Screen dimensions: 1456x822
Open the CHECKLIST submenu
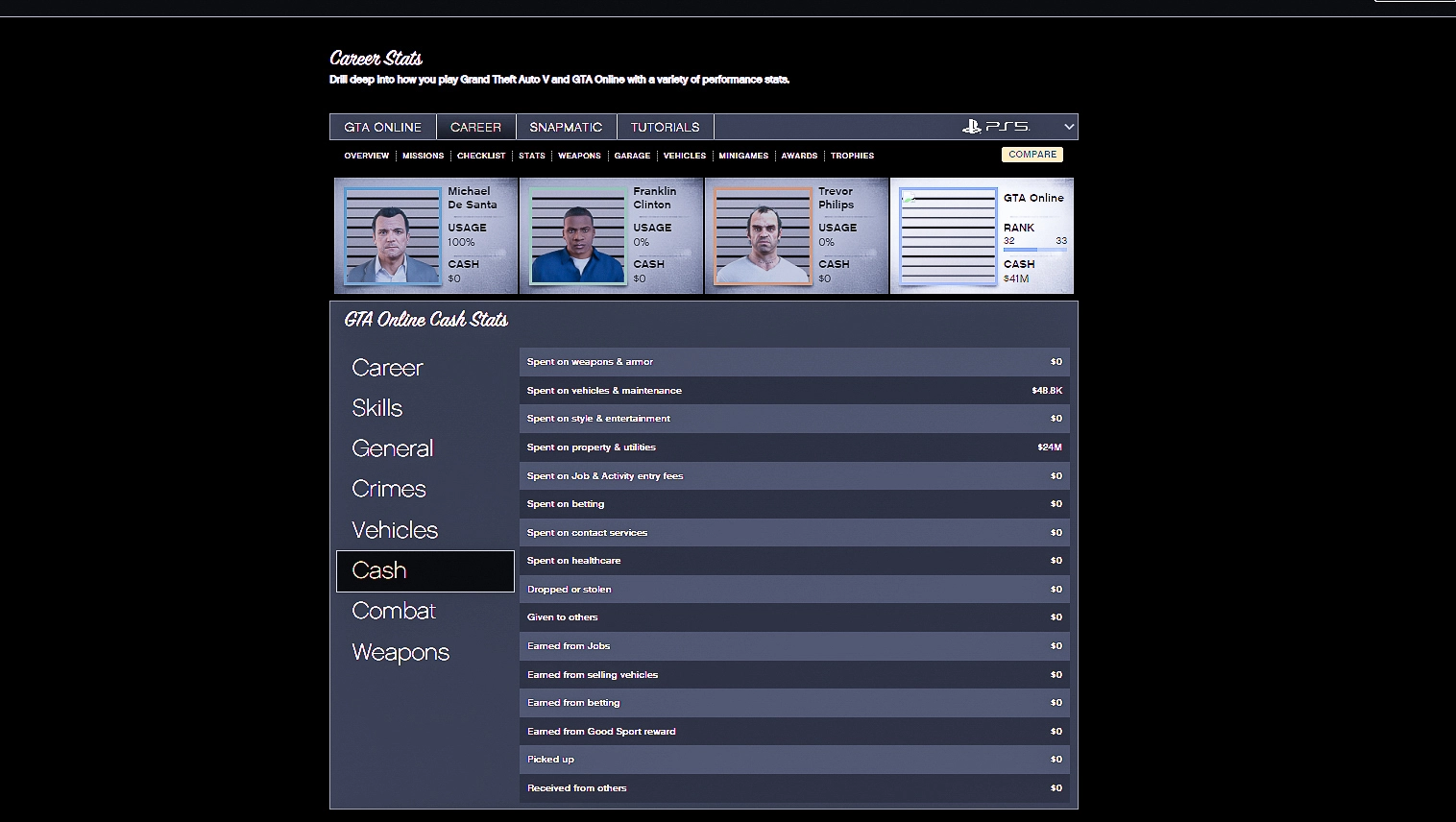click(x=481, y=156)
